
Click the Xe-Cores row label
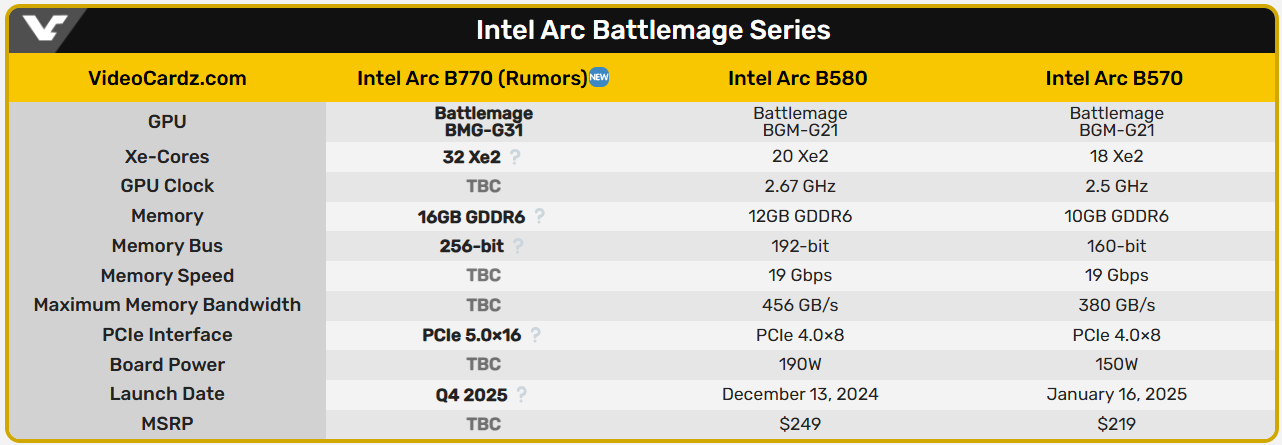[x=167, y=157]
